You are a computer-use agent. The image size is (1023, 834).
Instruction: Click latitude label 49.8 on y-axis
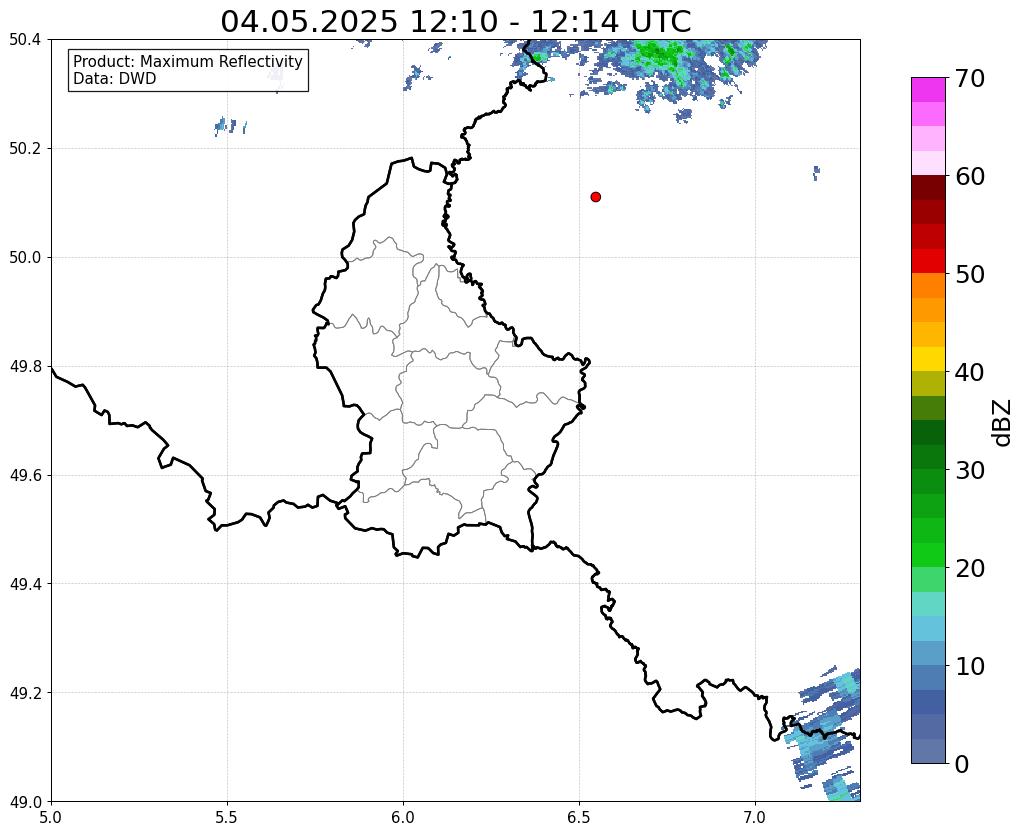click(25, 367)
